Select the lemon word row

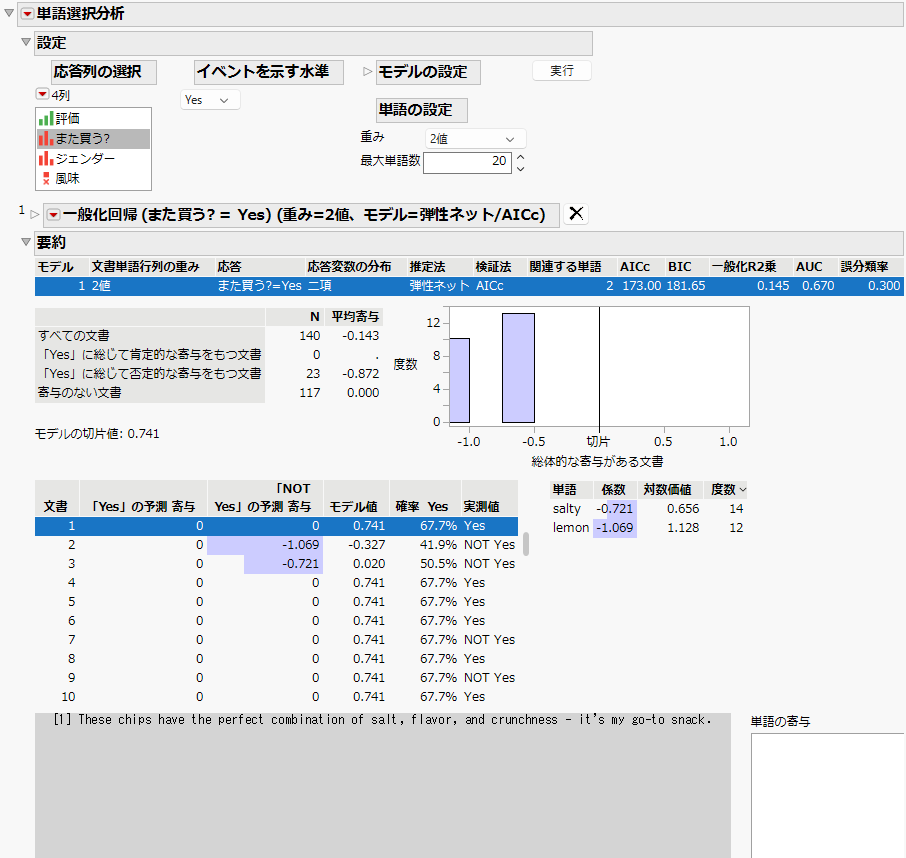click(x=648, y=528)
